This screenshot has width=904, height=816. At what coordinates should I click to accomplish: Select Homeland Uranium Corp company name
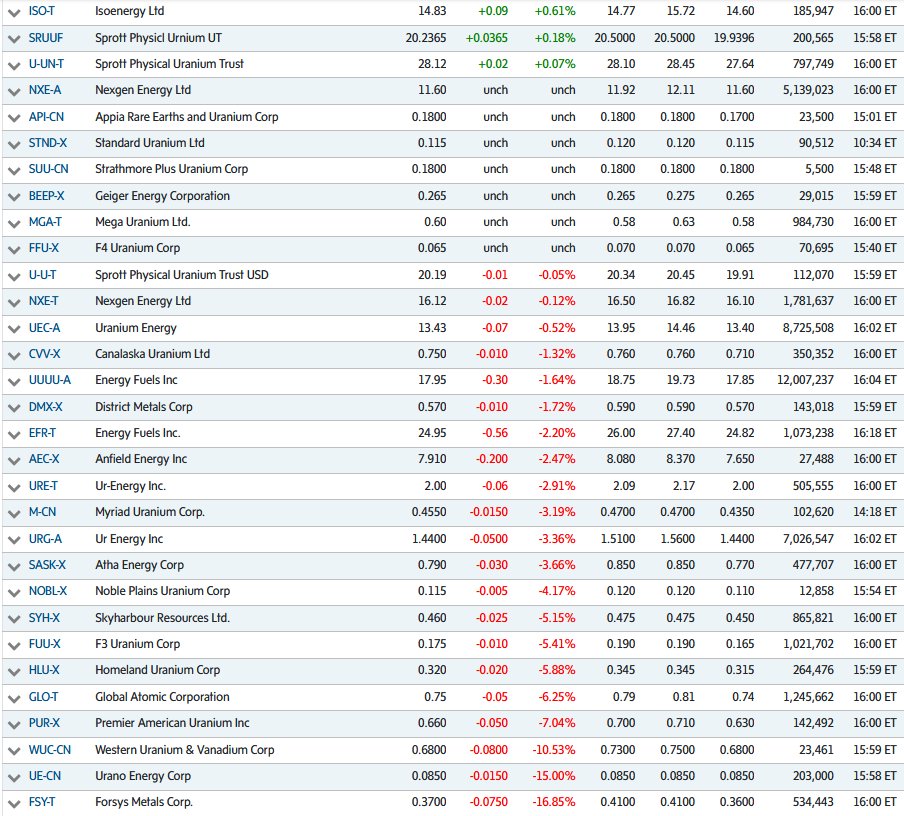coord(157,670)
